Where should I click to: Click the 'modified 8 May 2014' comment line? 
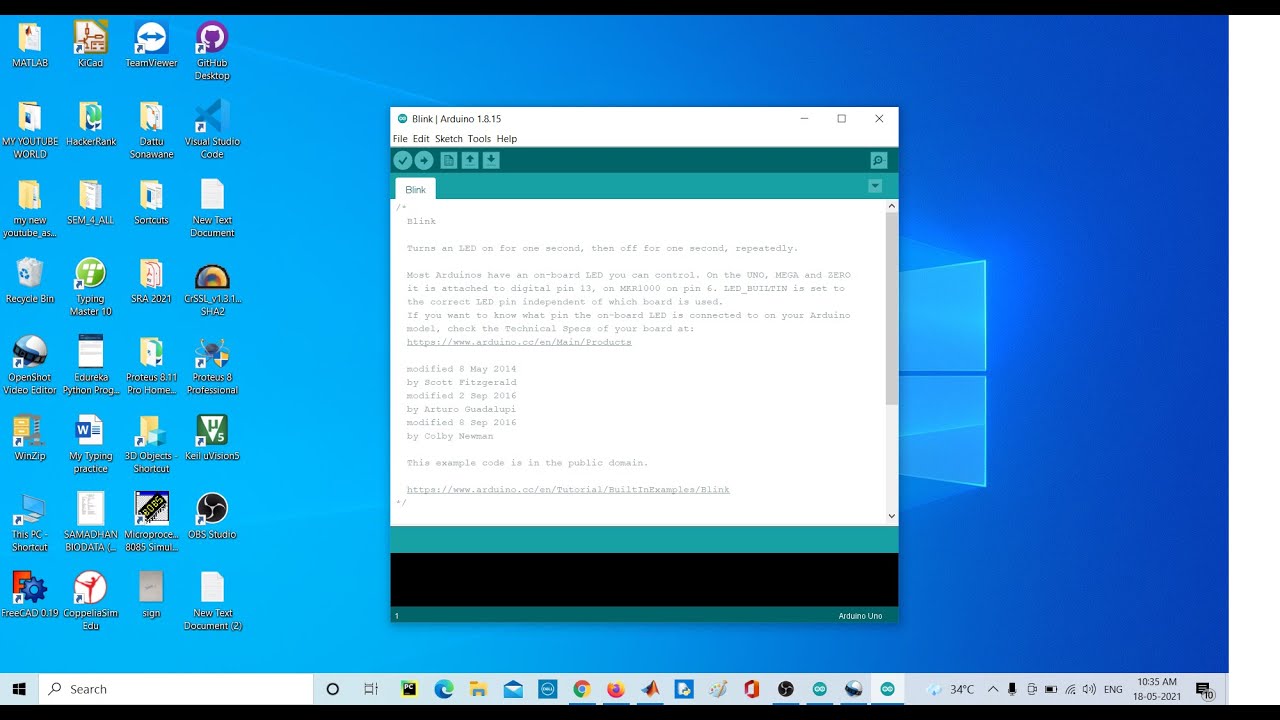461,369
